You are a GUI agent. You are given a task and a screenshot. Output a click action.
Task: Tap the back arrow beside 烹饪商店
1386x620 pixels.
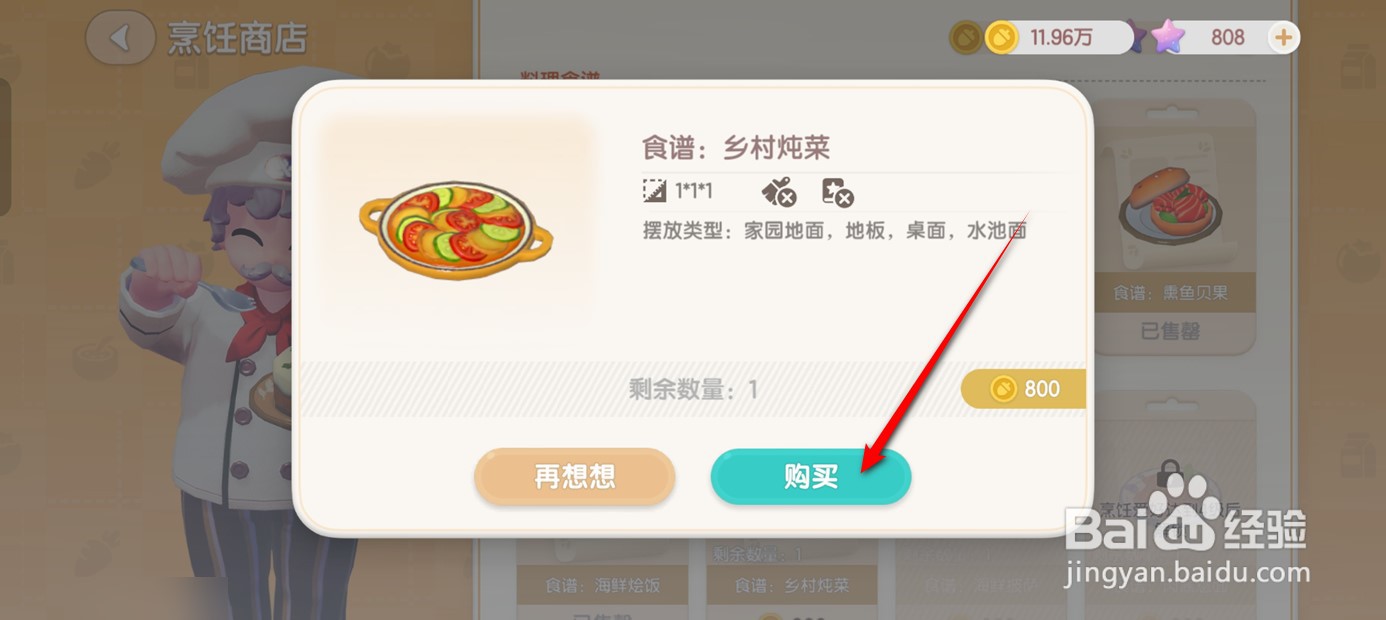(121, 38)
